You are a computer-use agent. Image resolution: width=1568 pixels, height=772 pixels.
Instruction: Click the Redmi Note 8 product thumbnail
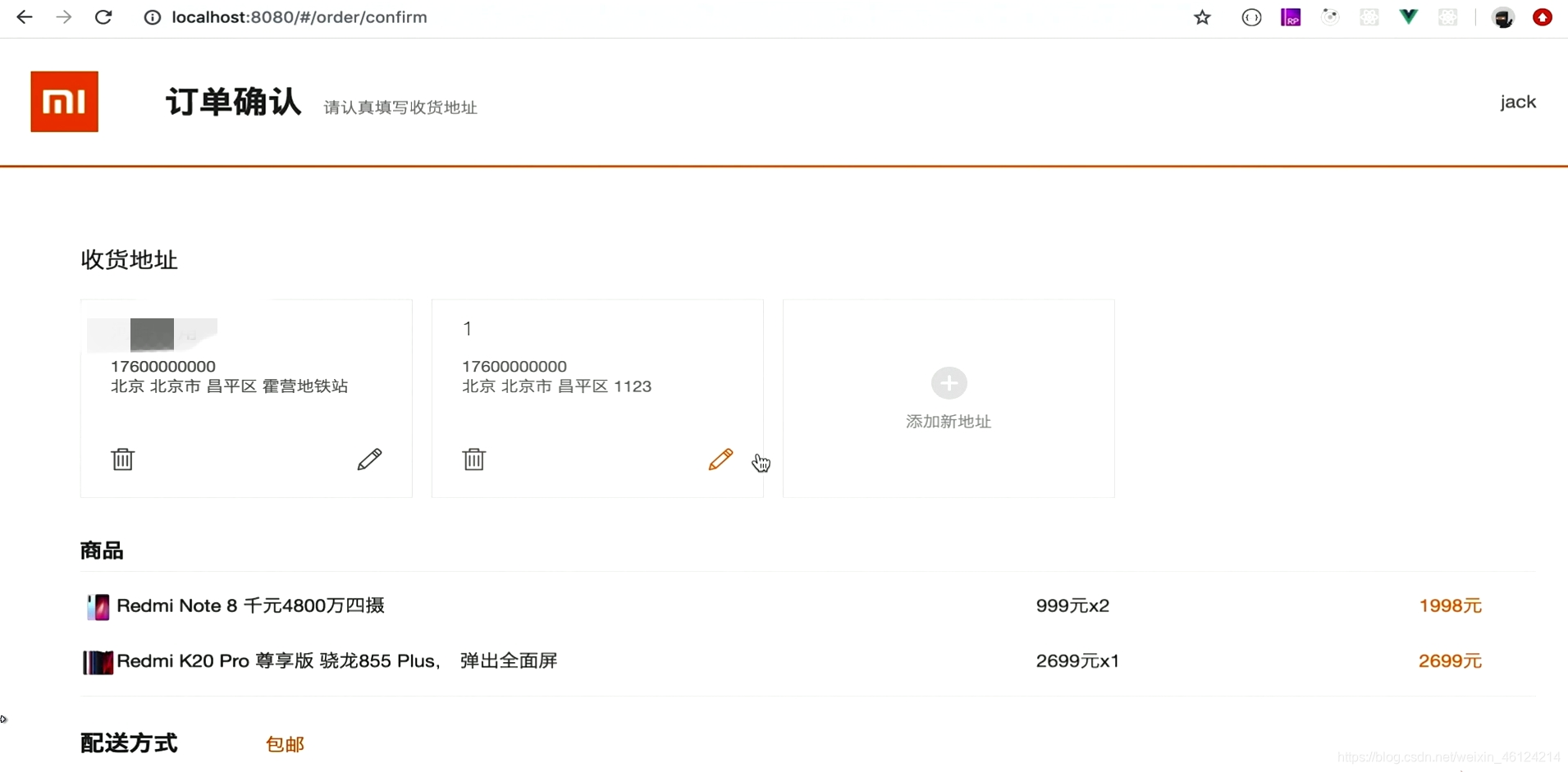point(98,607)
